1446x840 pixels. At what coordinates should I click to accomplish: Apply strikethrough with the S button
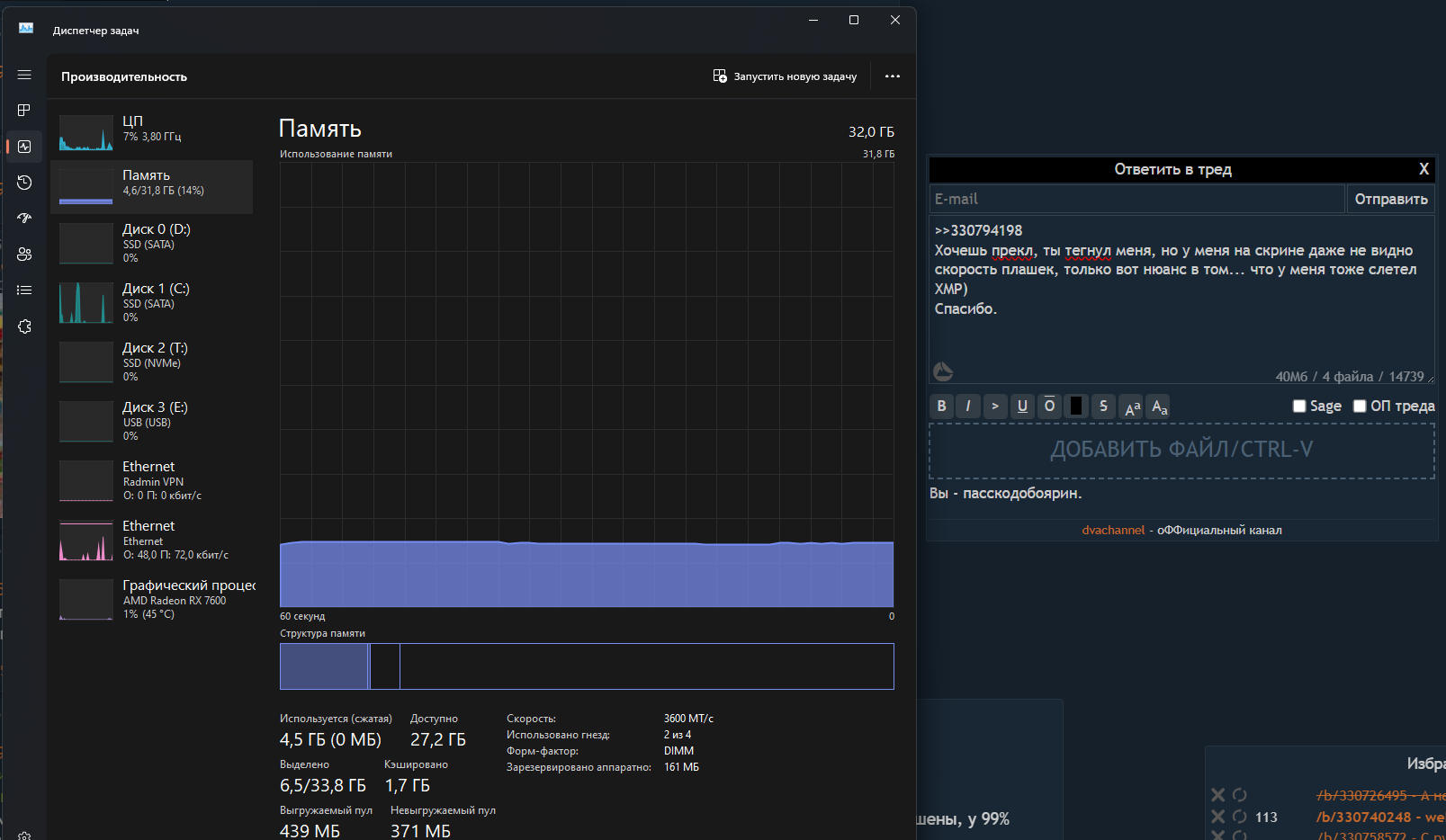(1103, 407)
